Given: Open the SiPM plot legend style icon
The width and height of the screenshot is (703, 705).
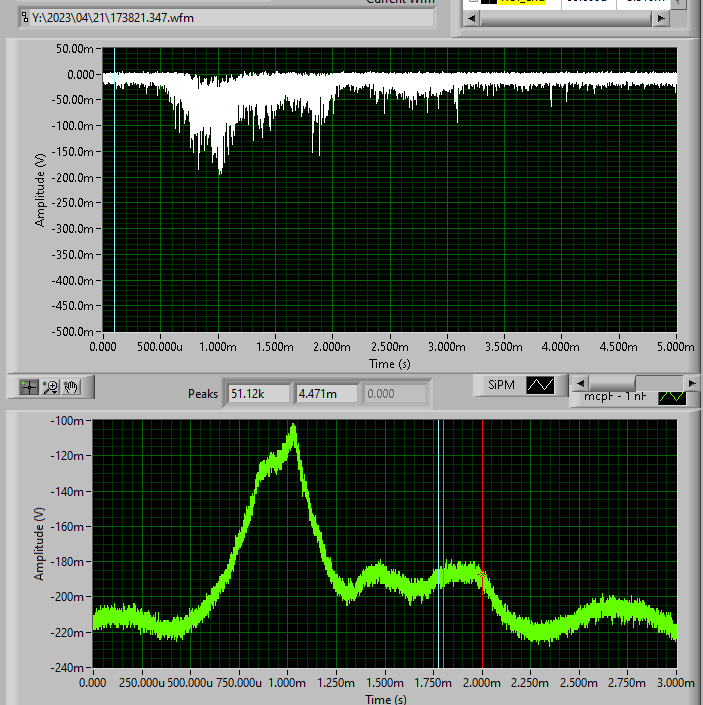Looking at the screenshot, I should (540, 385).
